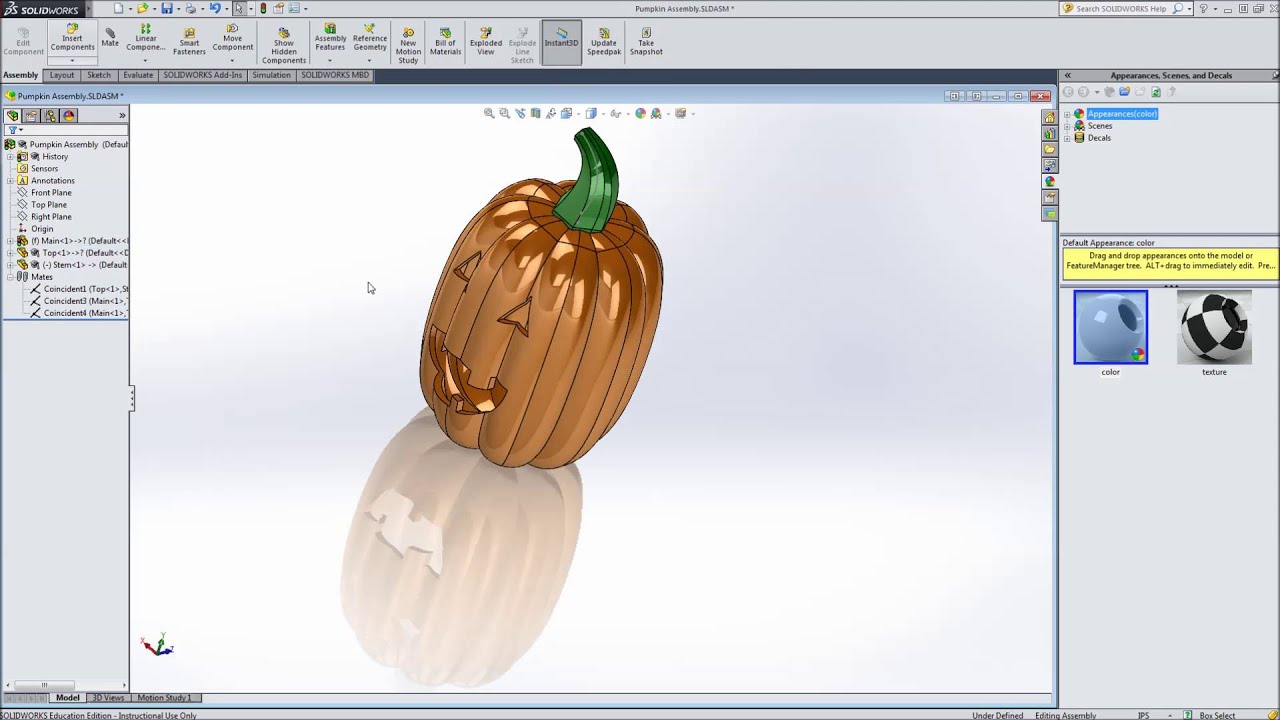The width and height of the screenshot is (1280, 720).
Task: Click the Search SOLIDWORKS Help field
Action: (x=1123, y=8)
